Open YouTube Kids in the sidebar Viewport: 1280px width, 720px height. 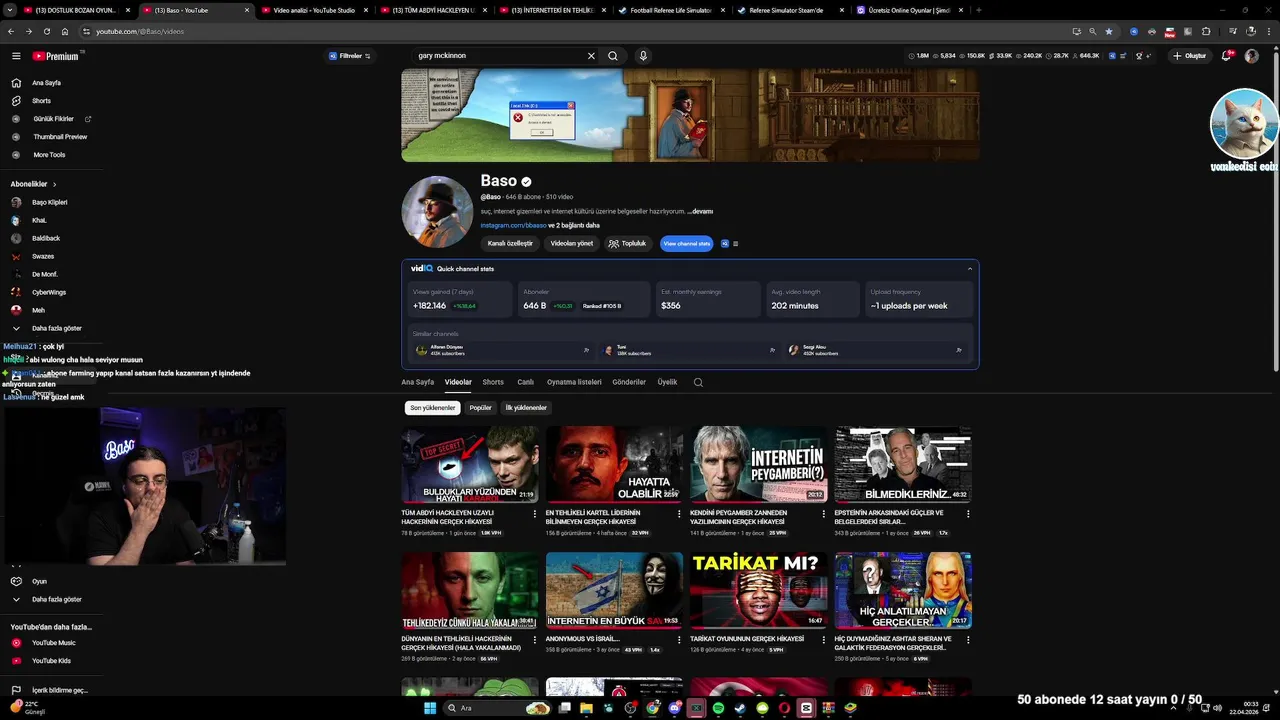(x=50, y=661)
